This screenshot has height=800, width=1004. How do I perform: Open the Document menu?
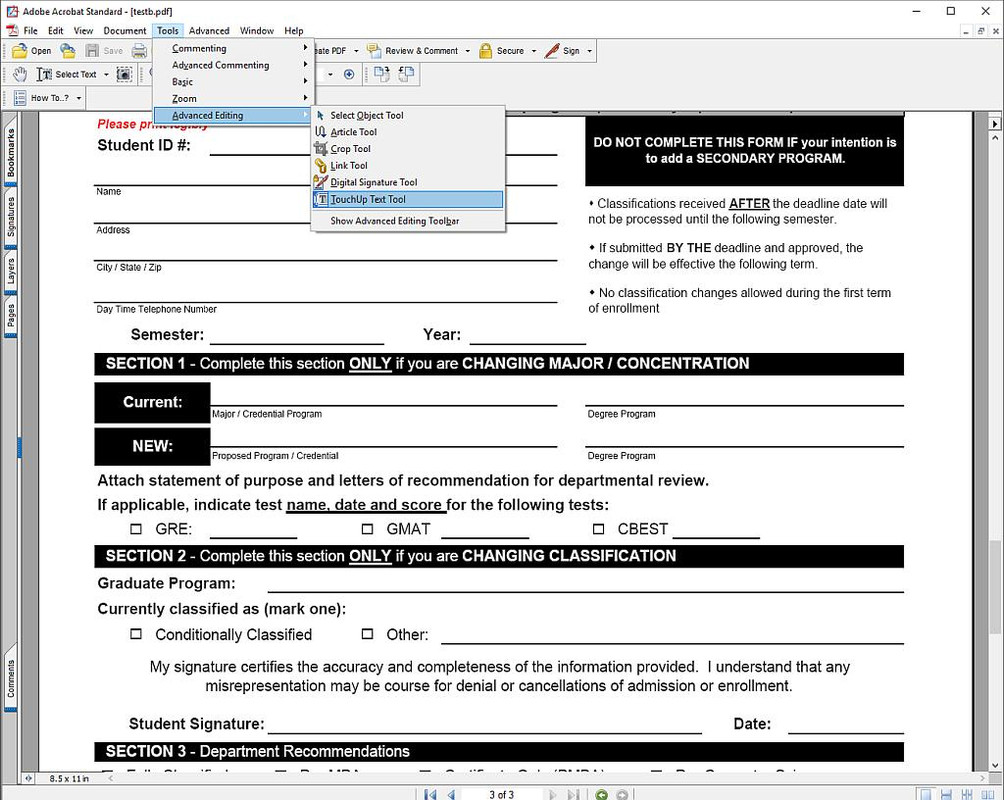point(125,31)
